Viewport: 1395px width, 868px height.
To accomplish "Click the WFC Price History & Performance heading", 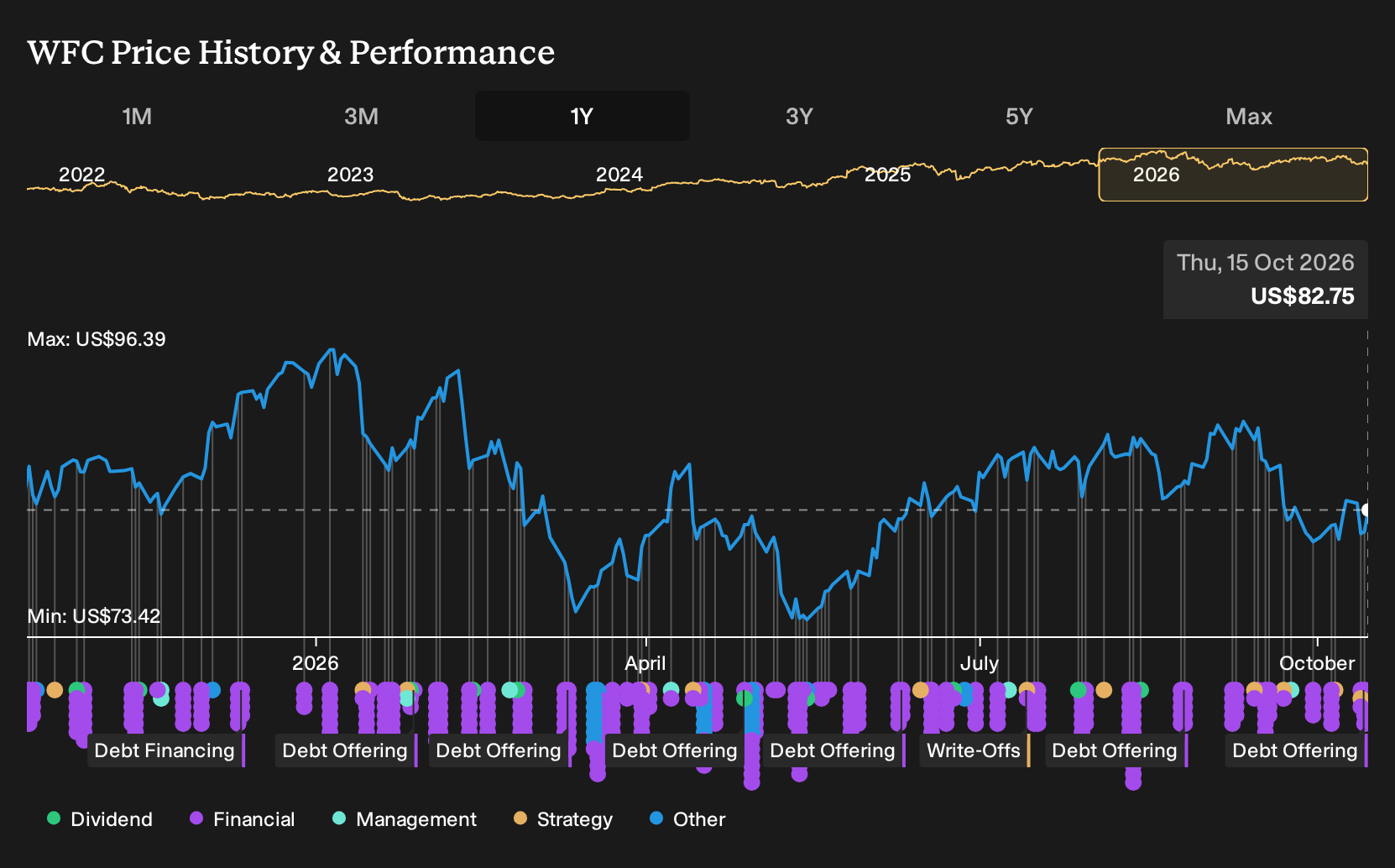I will pos(291,52).
